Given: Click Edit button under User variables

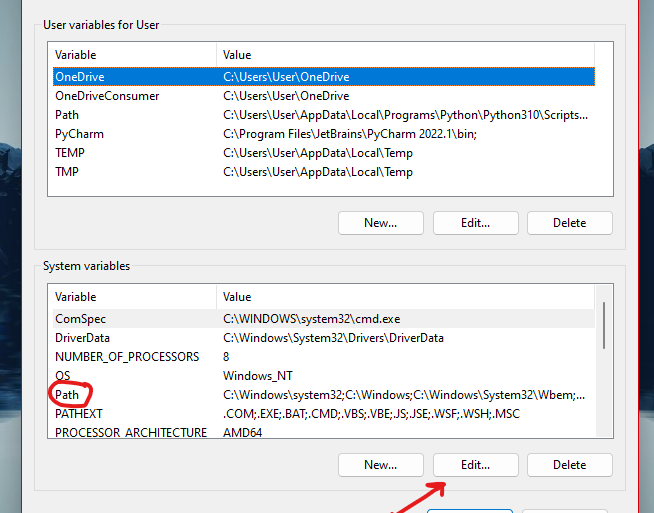Looking at the screenshot, I should click(x=475, y=223).
